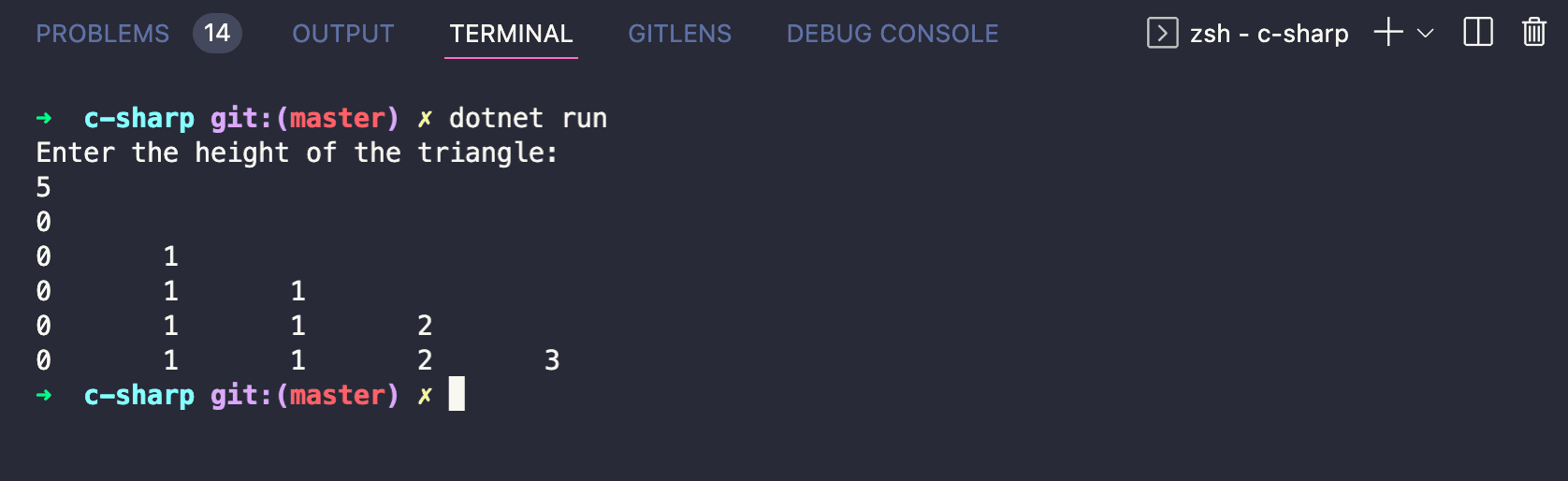Click the entered height value 5

point(43,187)
